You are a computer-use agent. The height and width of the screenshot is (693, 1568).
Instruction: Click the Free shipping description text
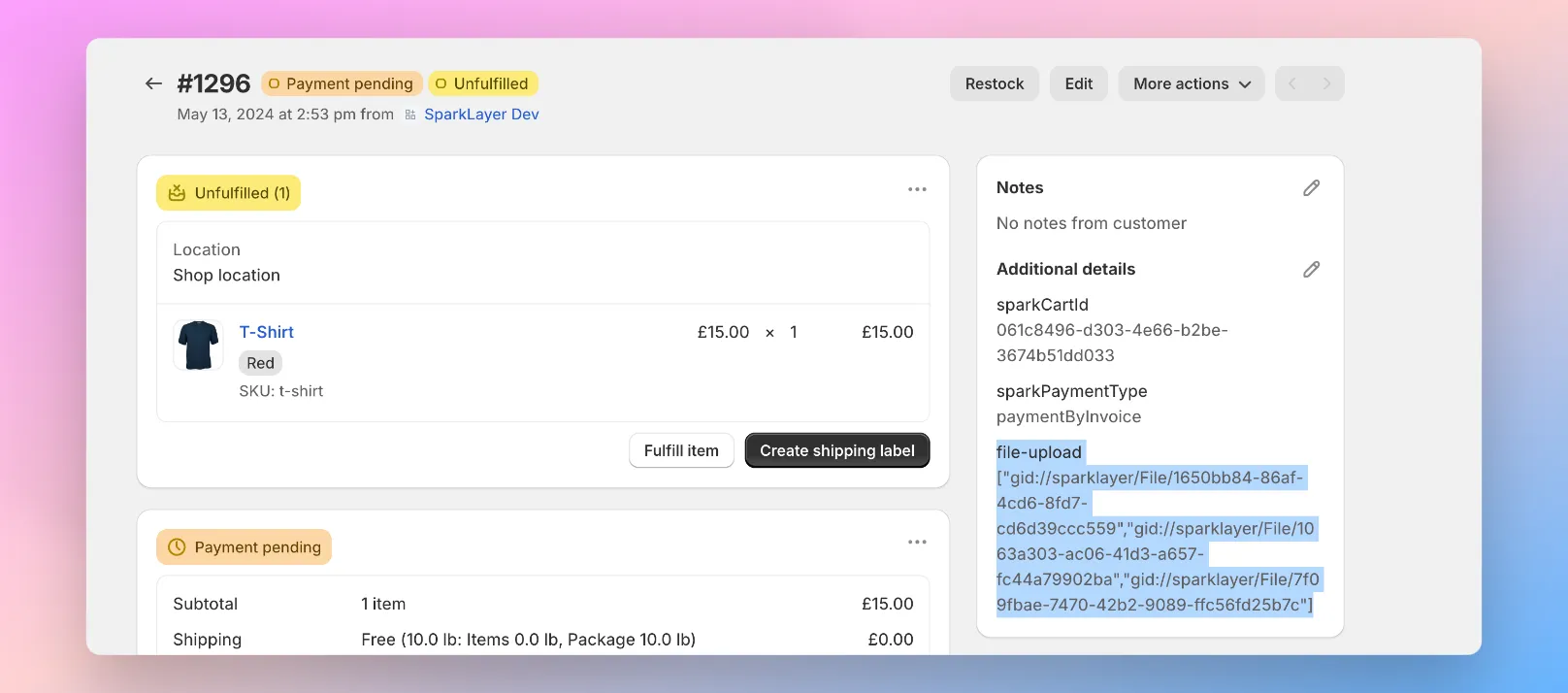coord(529,640)
